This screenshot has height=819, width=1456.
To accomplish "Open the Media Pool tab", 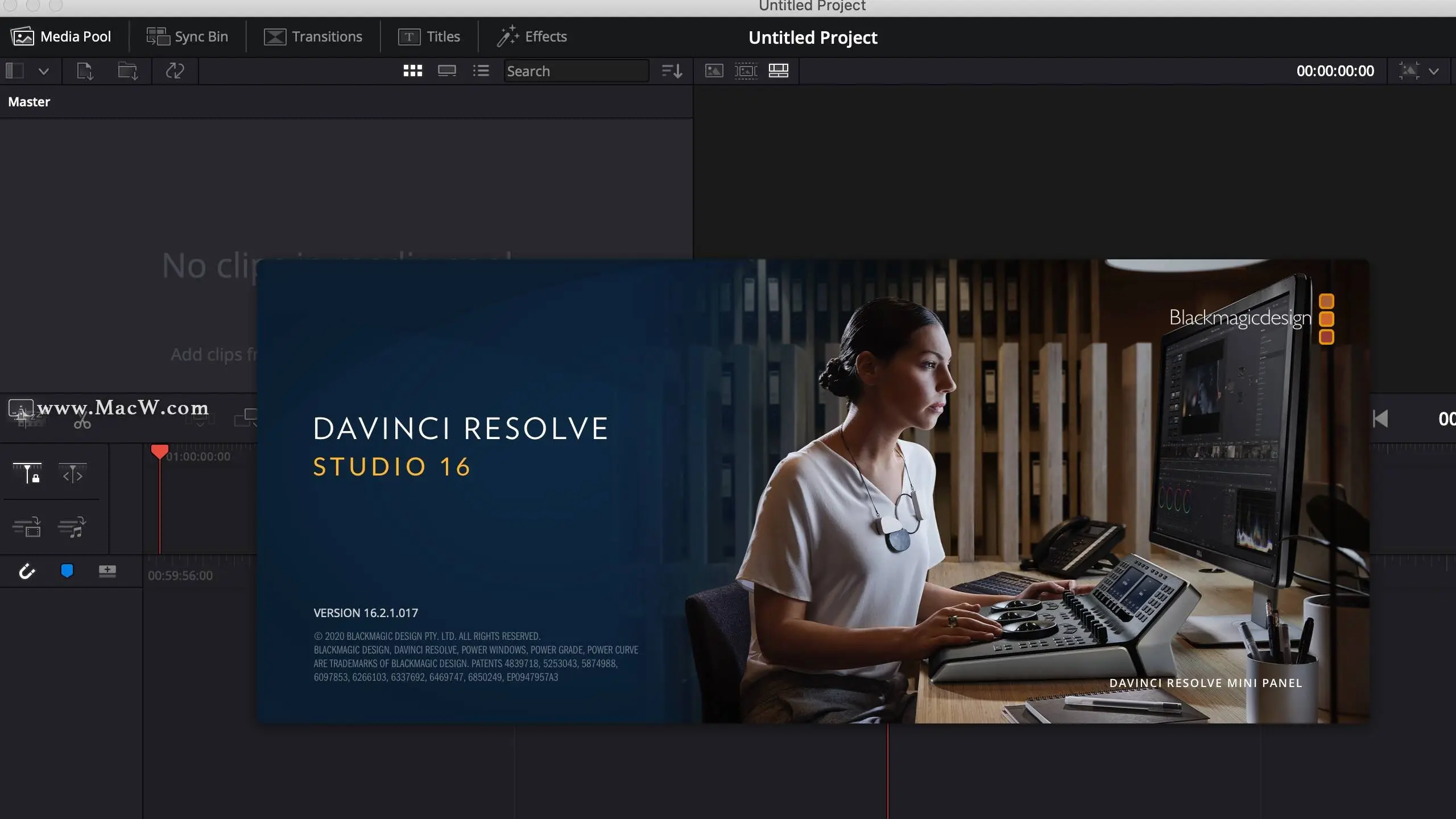I will coord(61,37).
